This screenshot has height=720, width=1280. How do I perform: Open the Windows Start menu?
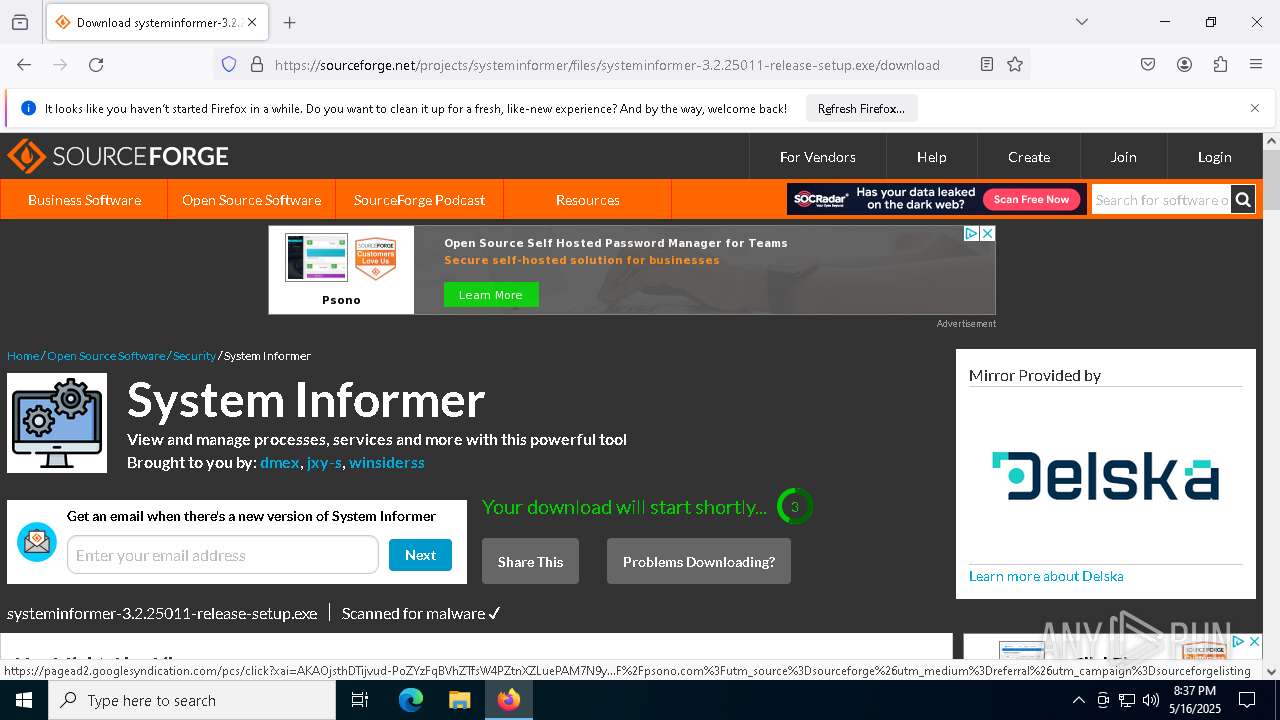[24, 700]
